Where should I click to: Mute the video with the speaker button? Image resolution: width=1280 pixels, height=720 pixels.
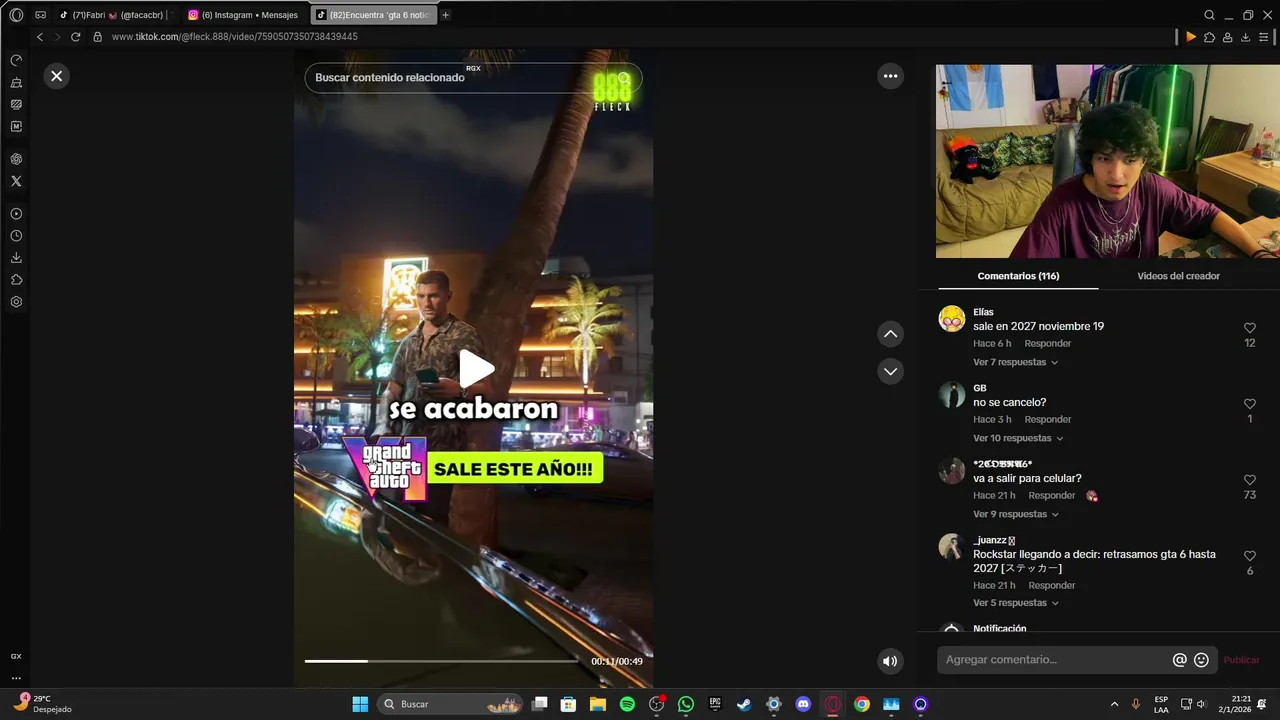click(890, 661)
